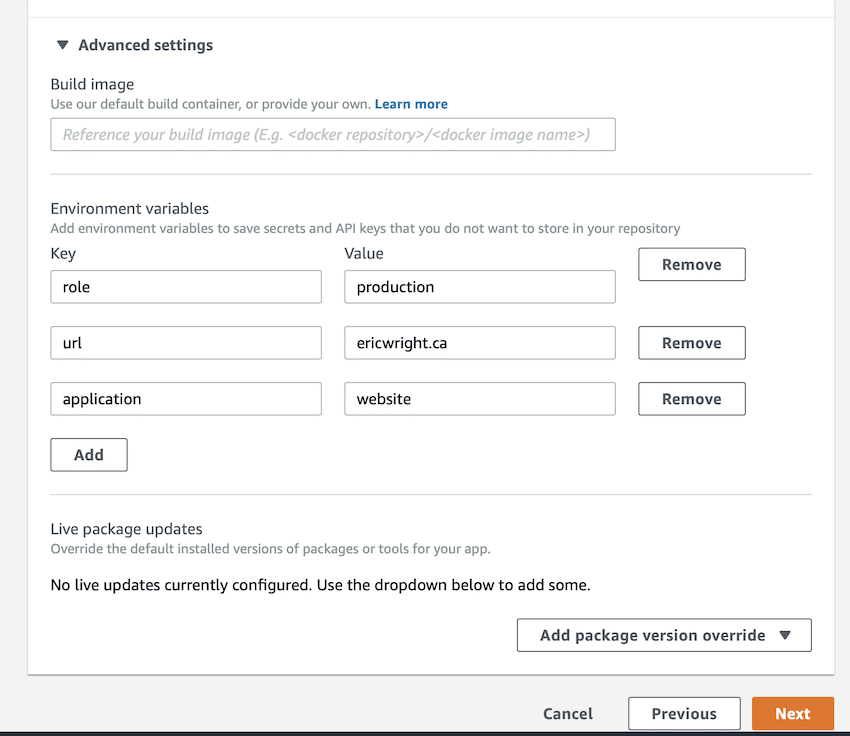
Task: Click the 'website' value field
Action: 479,399
